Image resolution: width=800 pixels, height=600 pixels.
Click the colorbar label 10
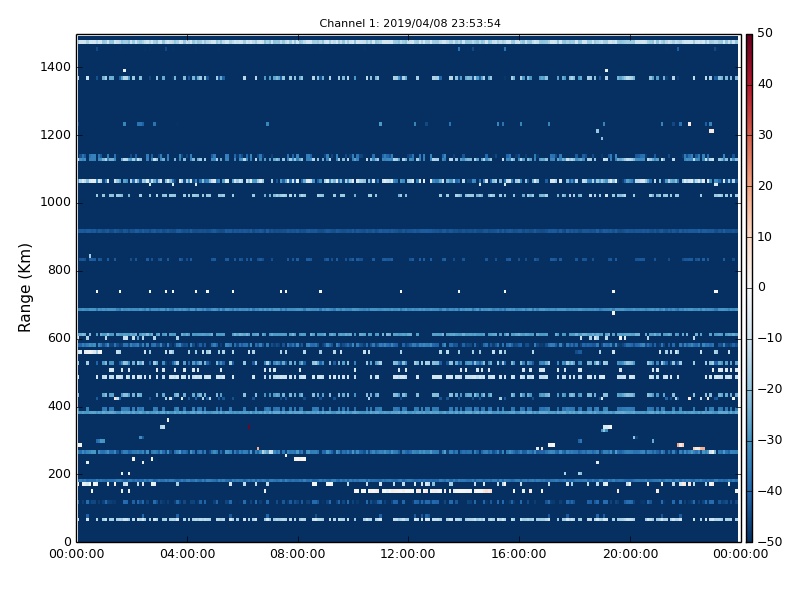pos(765,237)
